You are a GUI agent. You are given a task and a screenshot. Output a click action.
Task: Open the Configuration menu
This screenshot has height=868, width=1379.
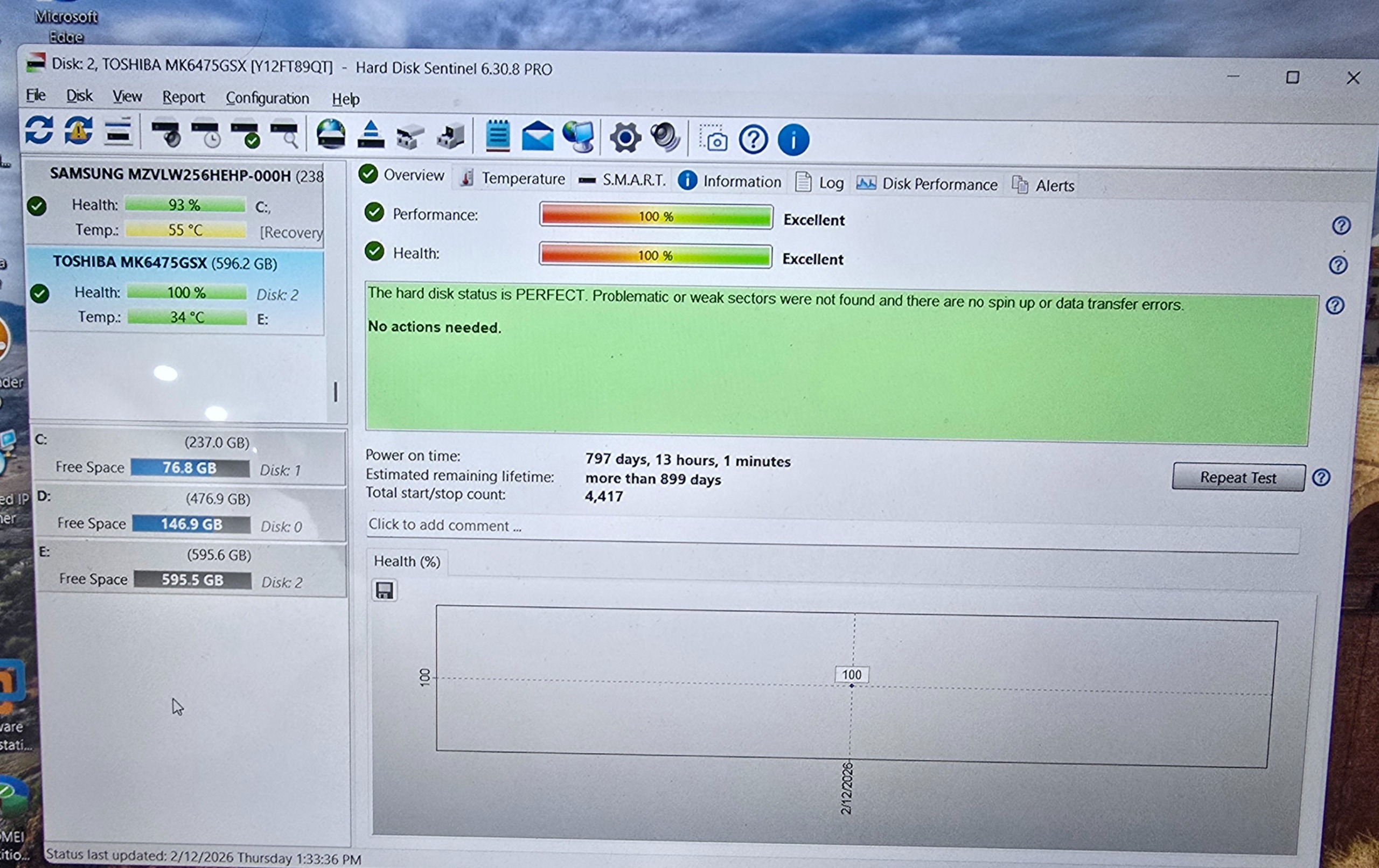click(267, 99)
